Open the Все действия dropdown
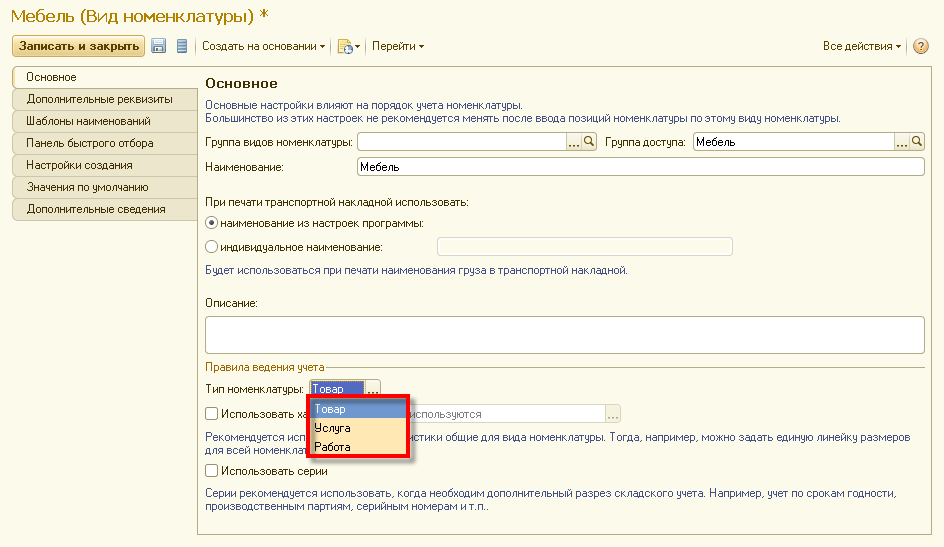 pyautogui.click(x=862, y=46)
